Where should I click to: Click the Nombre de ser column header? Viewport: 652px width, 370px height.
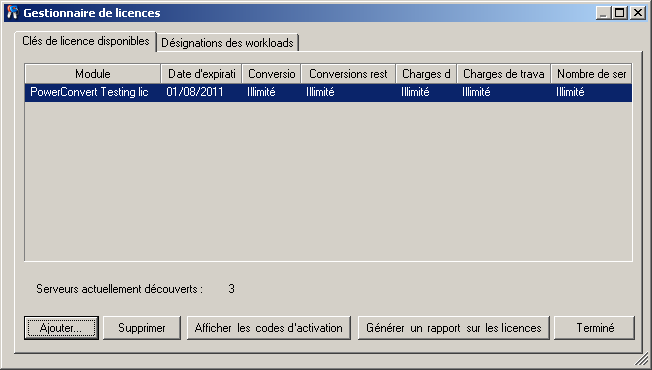pos(591,74)
